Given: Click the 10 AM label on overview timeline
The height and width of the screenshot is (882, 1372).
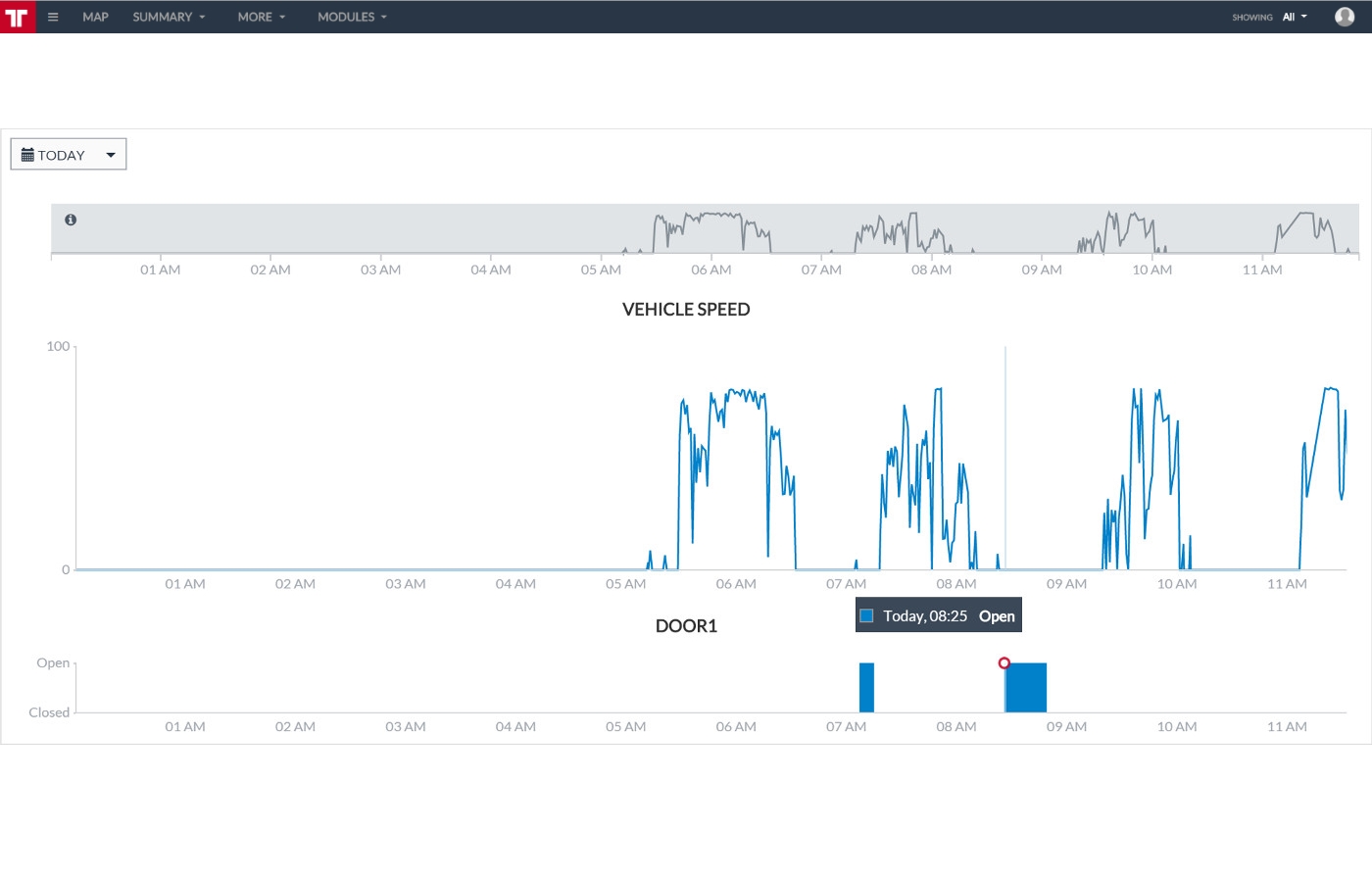Looking at the screenshot, I should [x=1151, y=269].
